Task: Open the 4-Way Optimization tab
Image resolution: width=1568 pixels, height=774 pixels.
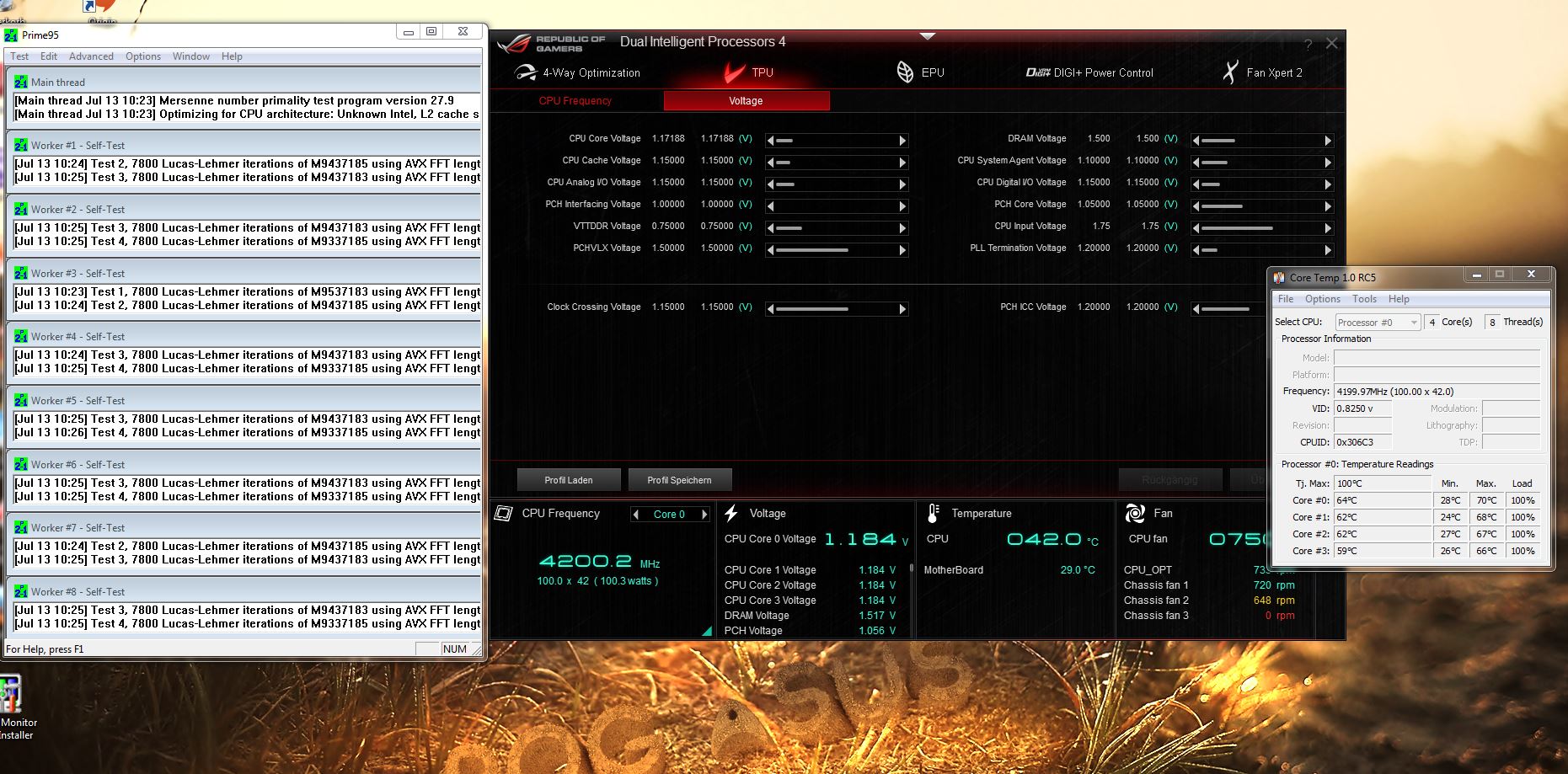Action: point(578,73)
